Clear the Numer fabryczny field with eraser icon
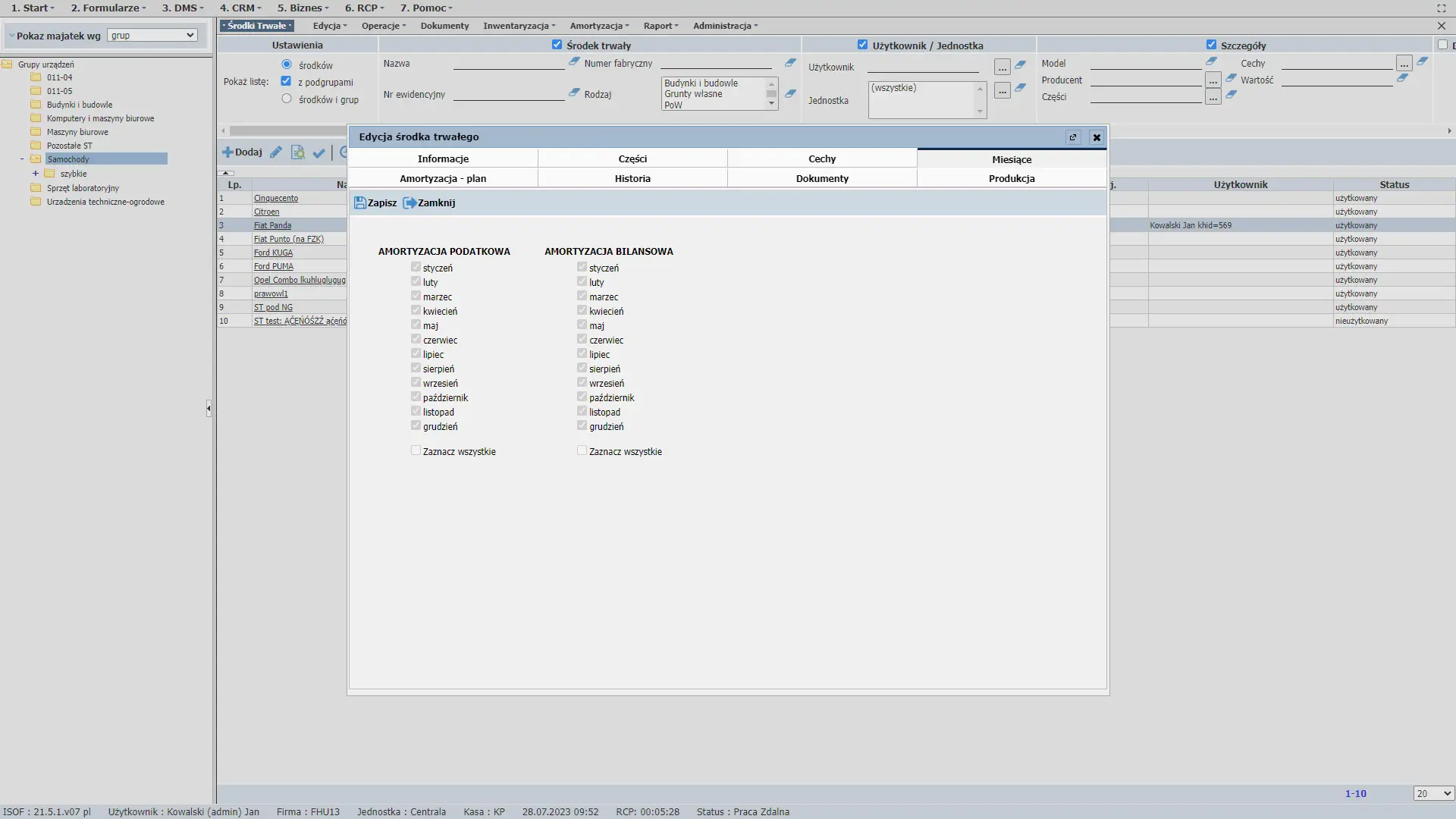This screenshot has height=819, width=1456. click(x=790, y=63)
